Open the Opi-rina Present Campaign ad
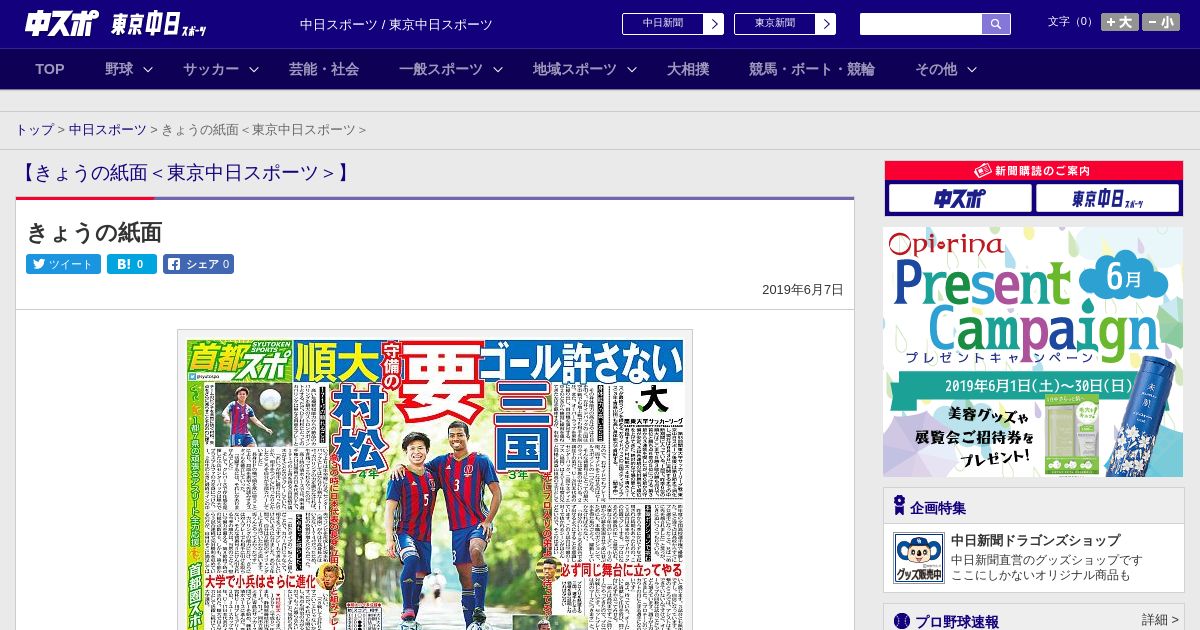1200x630 pixels. coord(1033,352)
